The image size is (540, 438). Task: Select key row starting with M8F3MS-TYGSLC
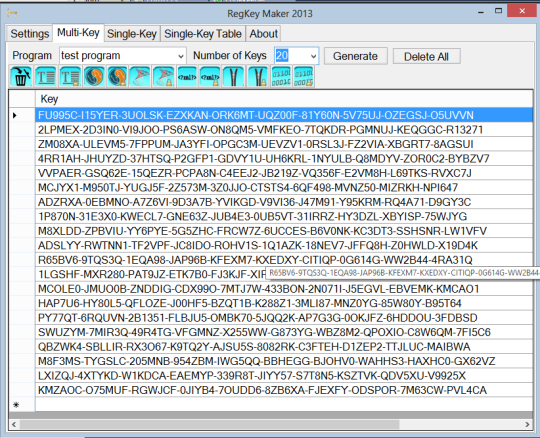(284, 361)
